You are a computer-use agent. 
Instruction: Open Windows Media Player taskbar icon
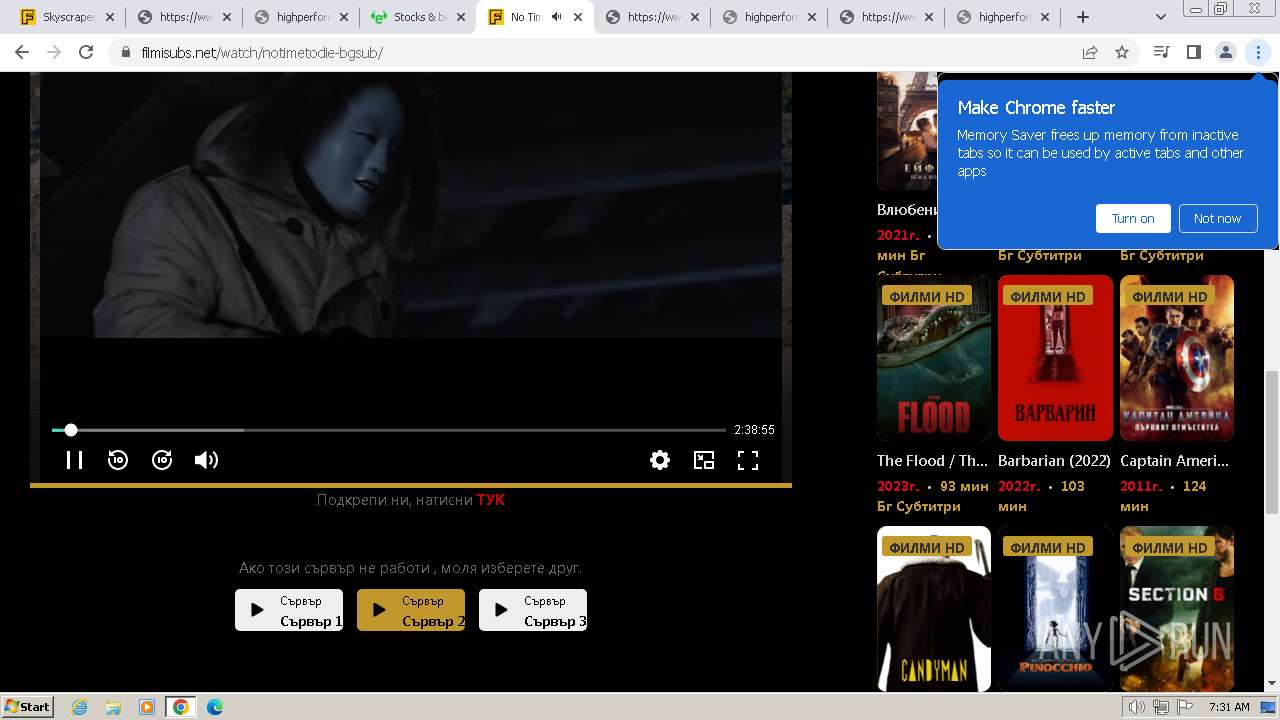pyautogui.click(x=147, y=707)
